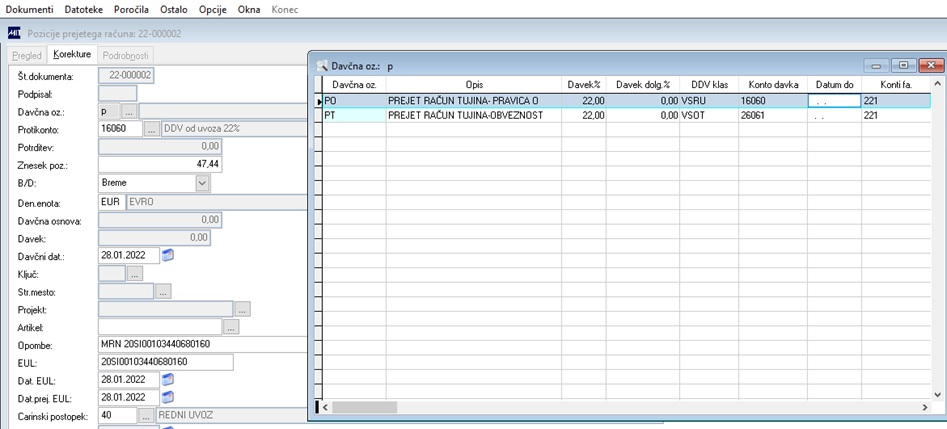Screen dimensions: 947x429
Task: Select the PT tax code row
Action: (623, 115)
